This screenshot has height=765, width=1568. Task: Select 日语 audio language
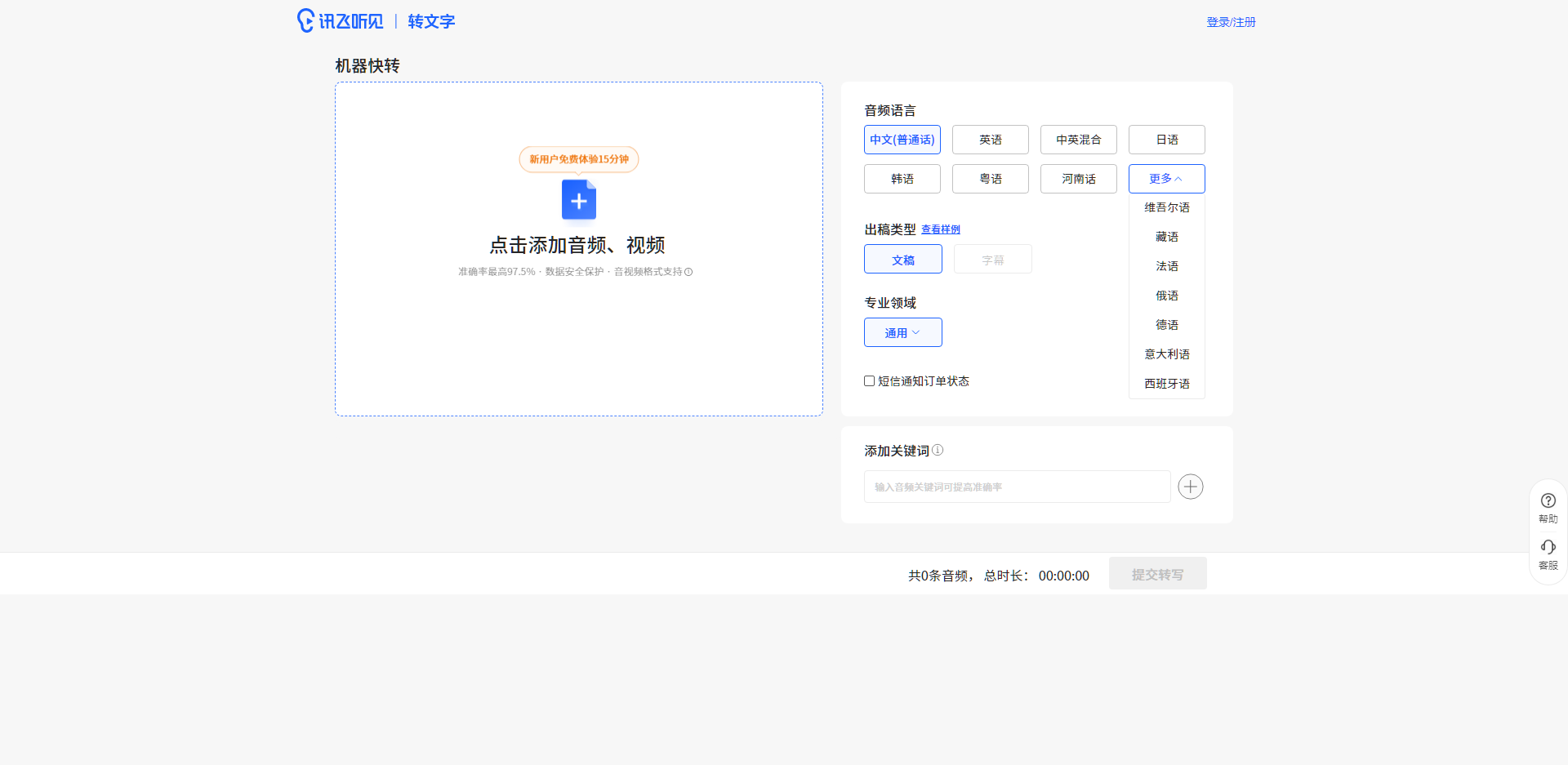1167,140
